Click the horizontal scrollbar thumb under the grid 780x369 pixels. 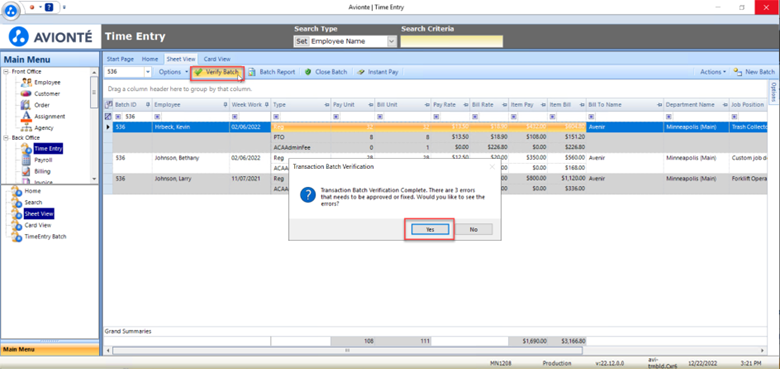[347, 350]
